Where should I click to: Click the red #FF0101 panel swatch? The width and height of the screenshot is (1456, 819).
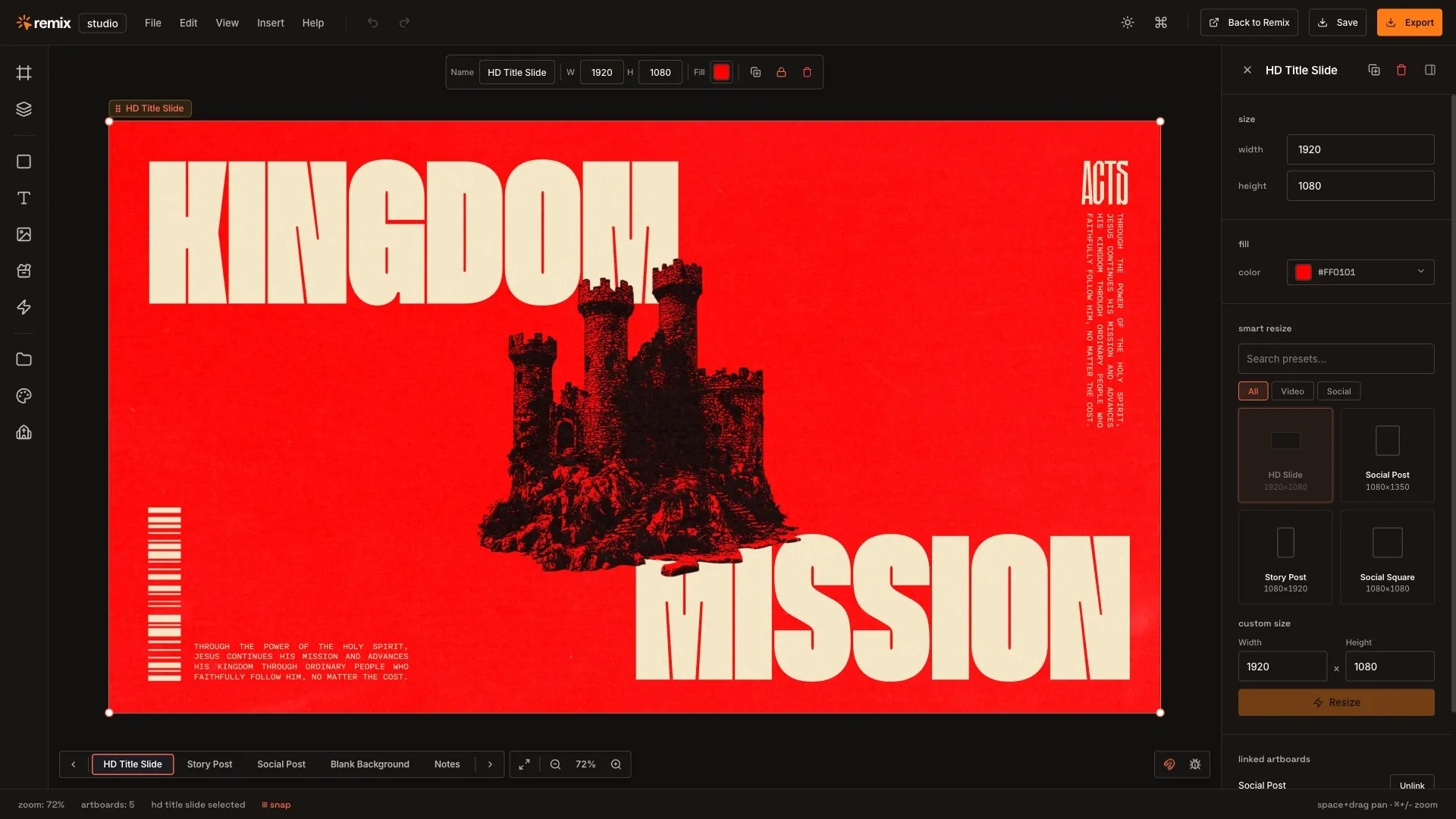pyautogui.click(x=1304, y=272)
